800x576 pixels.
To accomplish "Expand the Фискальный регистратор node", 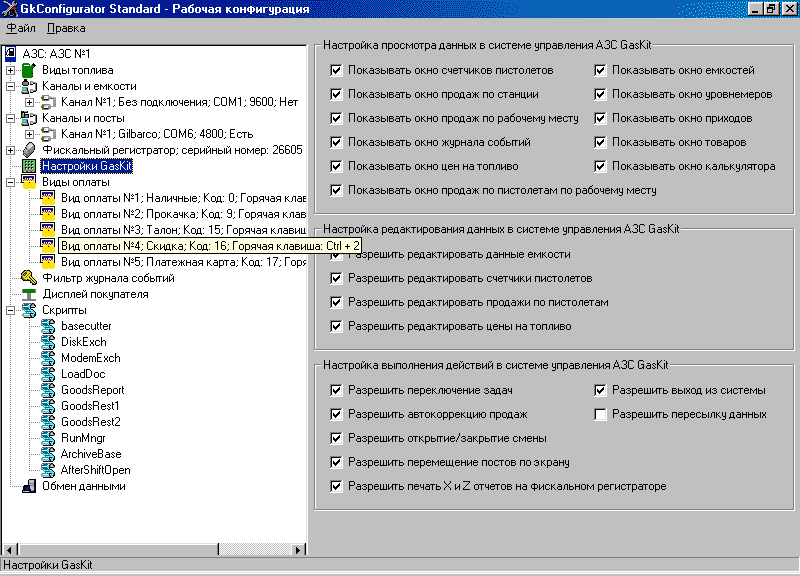I will pyautogui.click(x=10, y=151).
